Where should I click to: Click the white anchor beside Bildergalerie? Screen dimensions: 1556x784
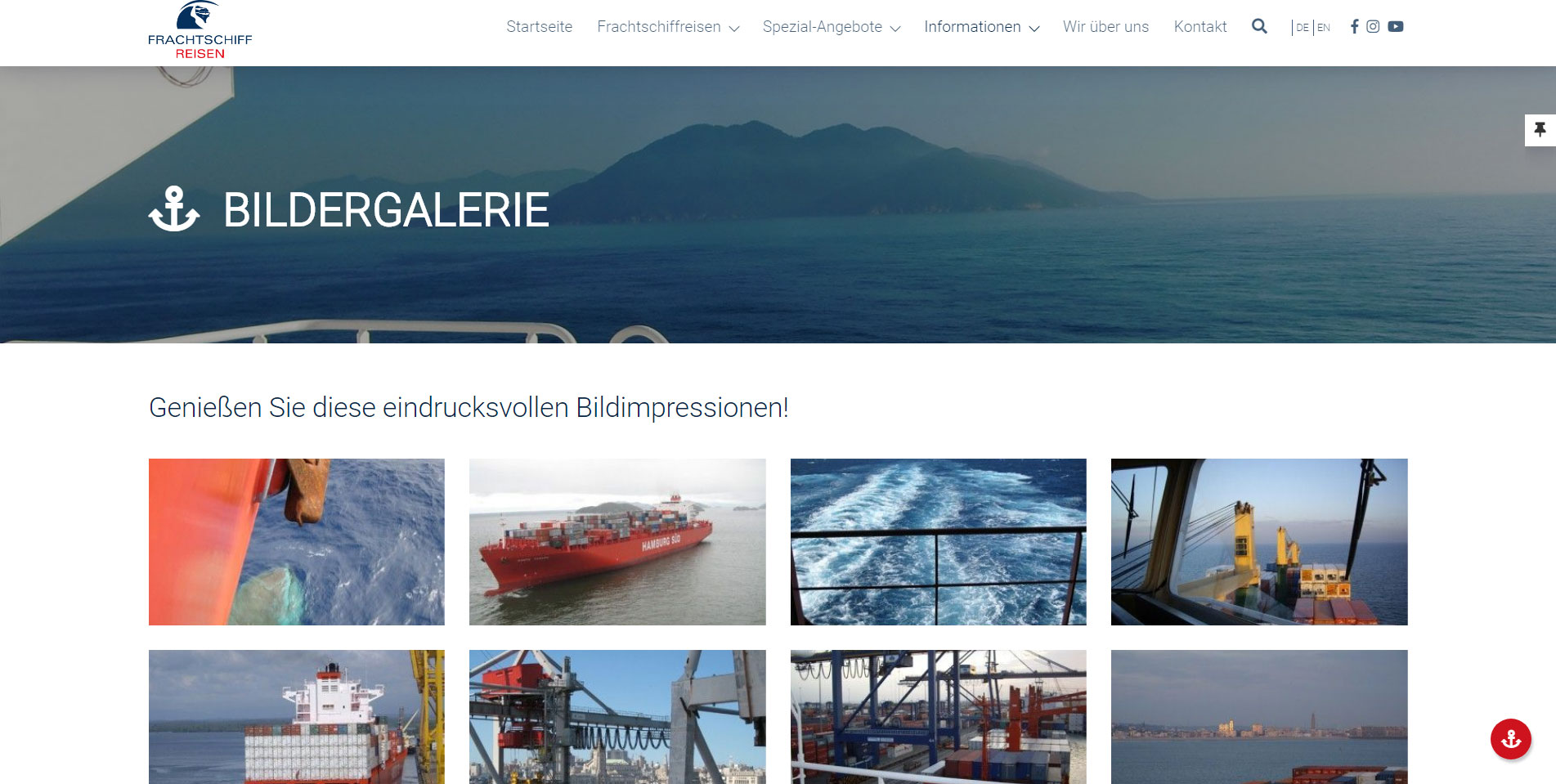(174, 209)
